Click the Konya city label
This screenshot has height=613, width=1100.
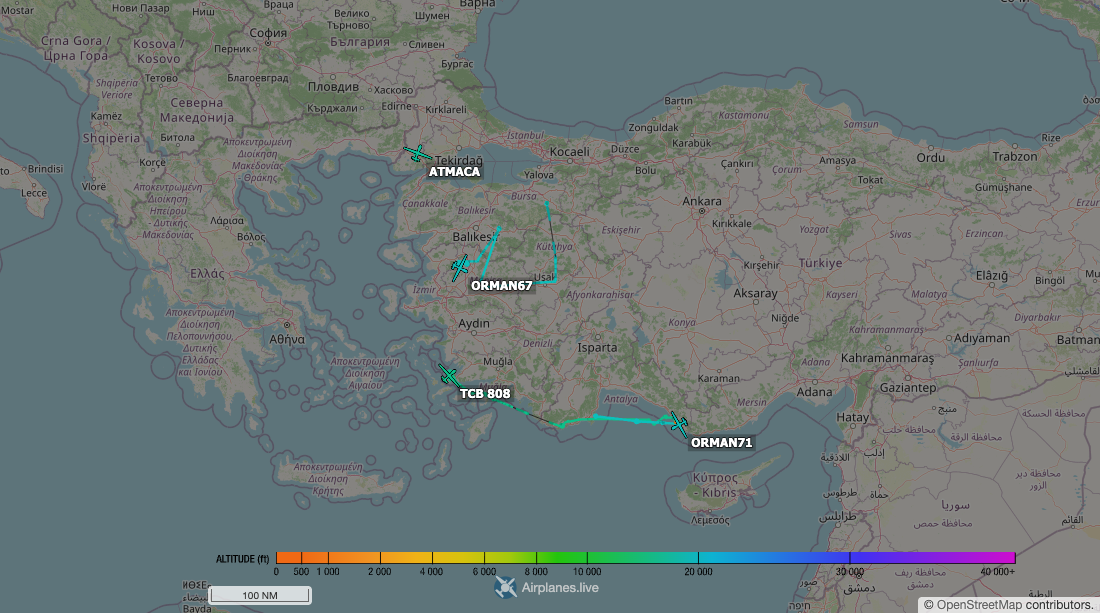pos(682,323)
